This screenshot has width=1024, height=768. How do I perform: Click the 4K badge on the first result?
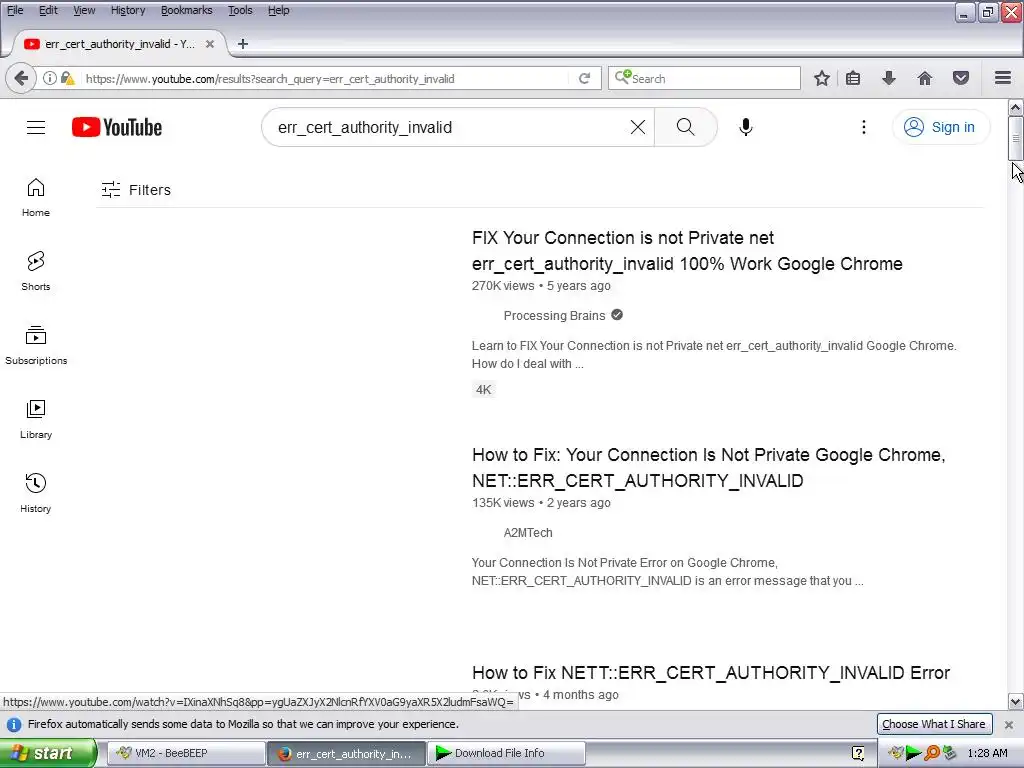point(483,390)
